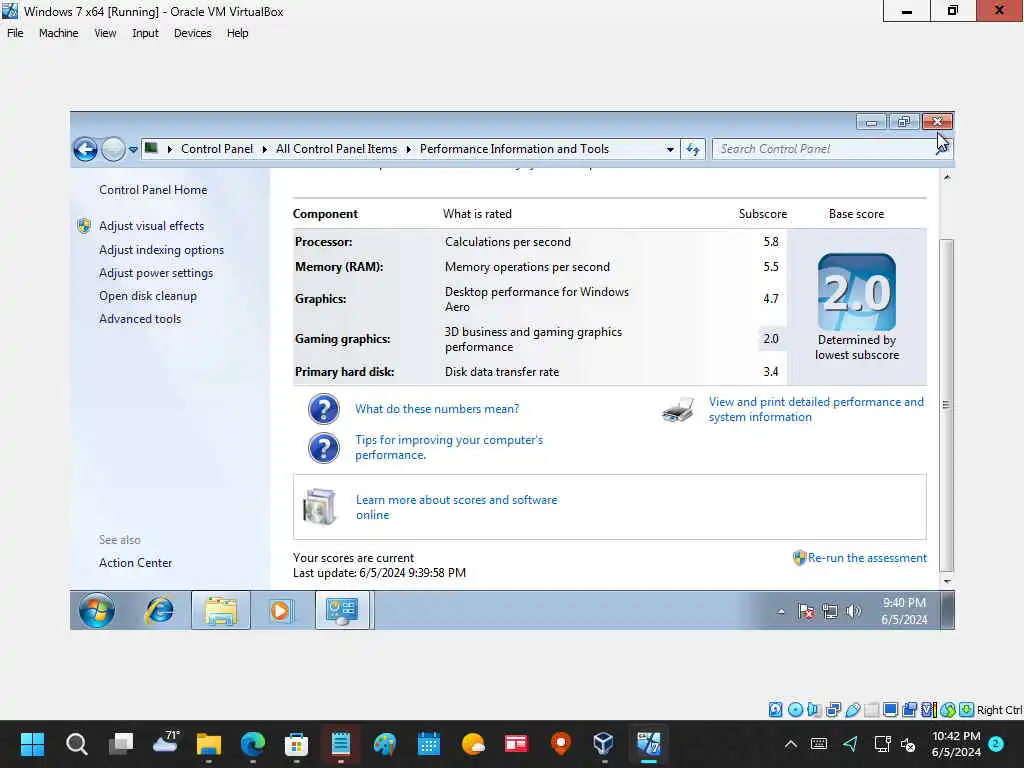Open What do these numbers mean link

(437, 409)
